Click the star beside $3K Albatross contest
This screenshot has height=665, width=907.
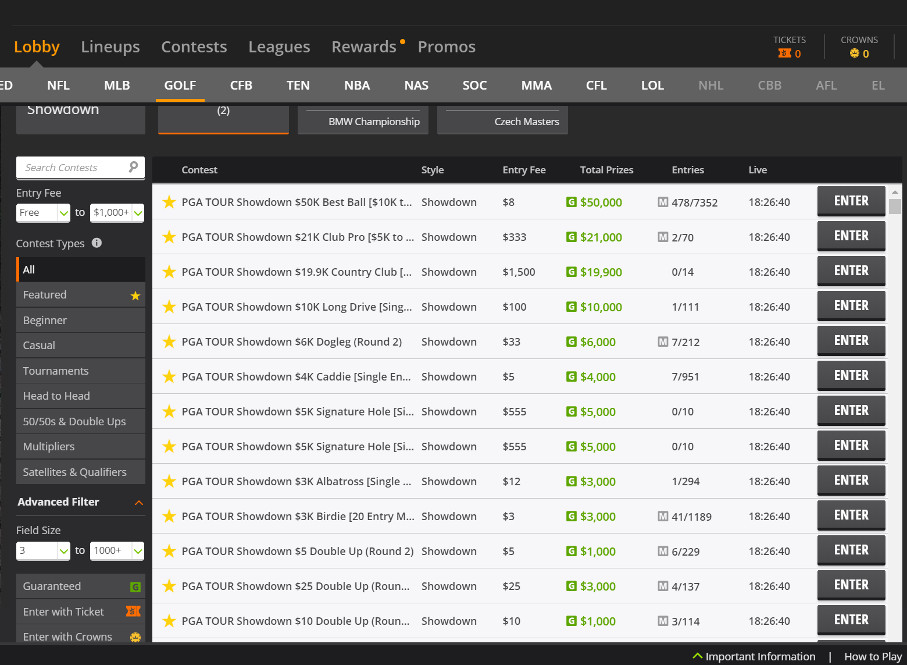(x=169, y=481)
